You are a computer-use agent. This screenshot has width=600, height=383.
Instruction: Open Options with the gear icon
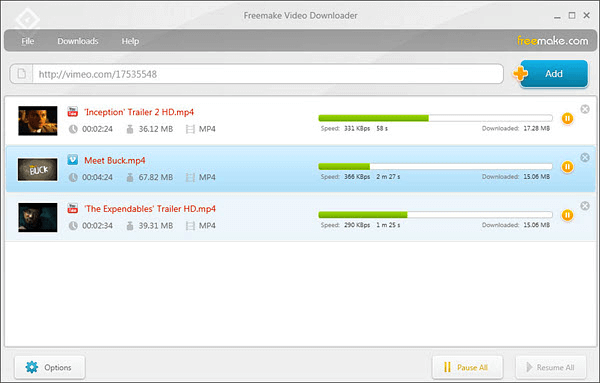coord(50,367)
